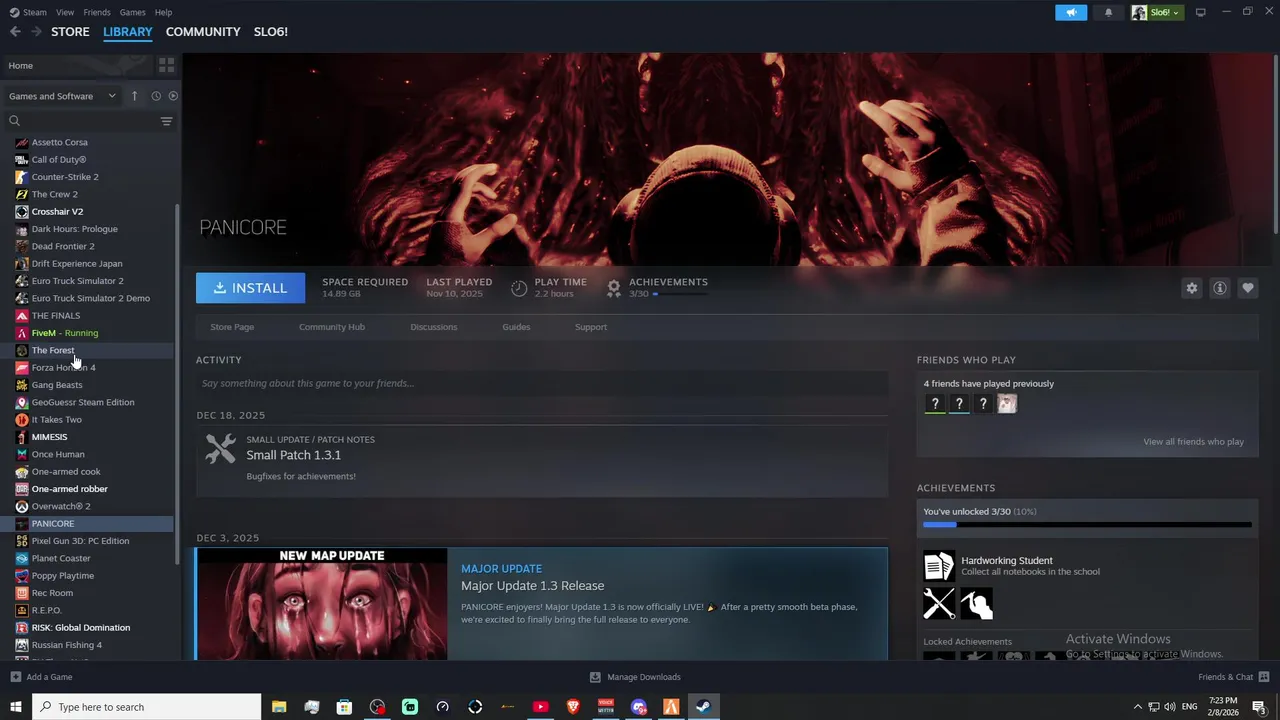This screenshot has height=720, width=1280.
Task: Open the Games menu
Action: pos(132,12)
